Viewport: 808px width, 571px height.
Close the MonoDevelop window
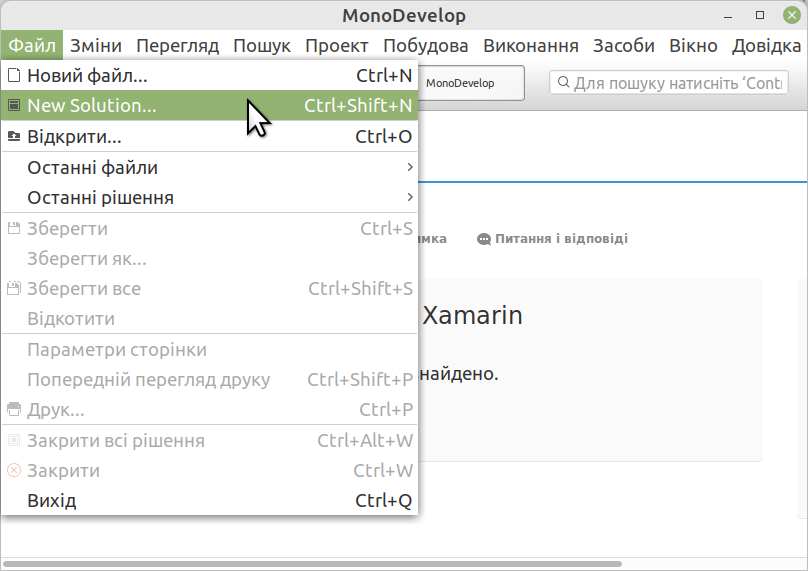[792, 15]
